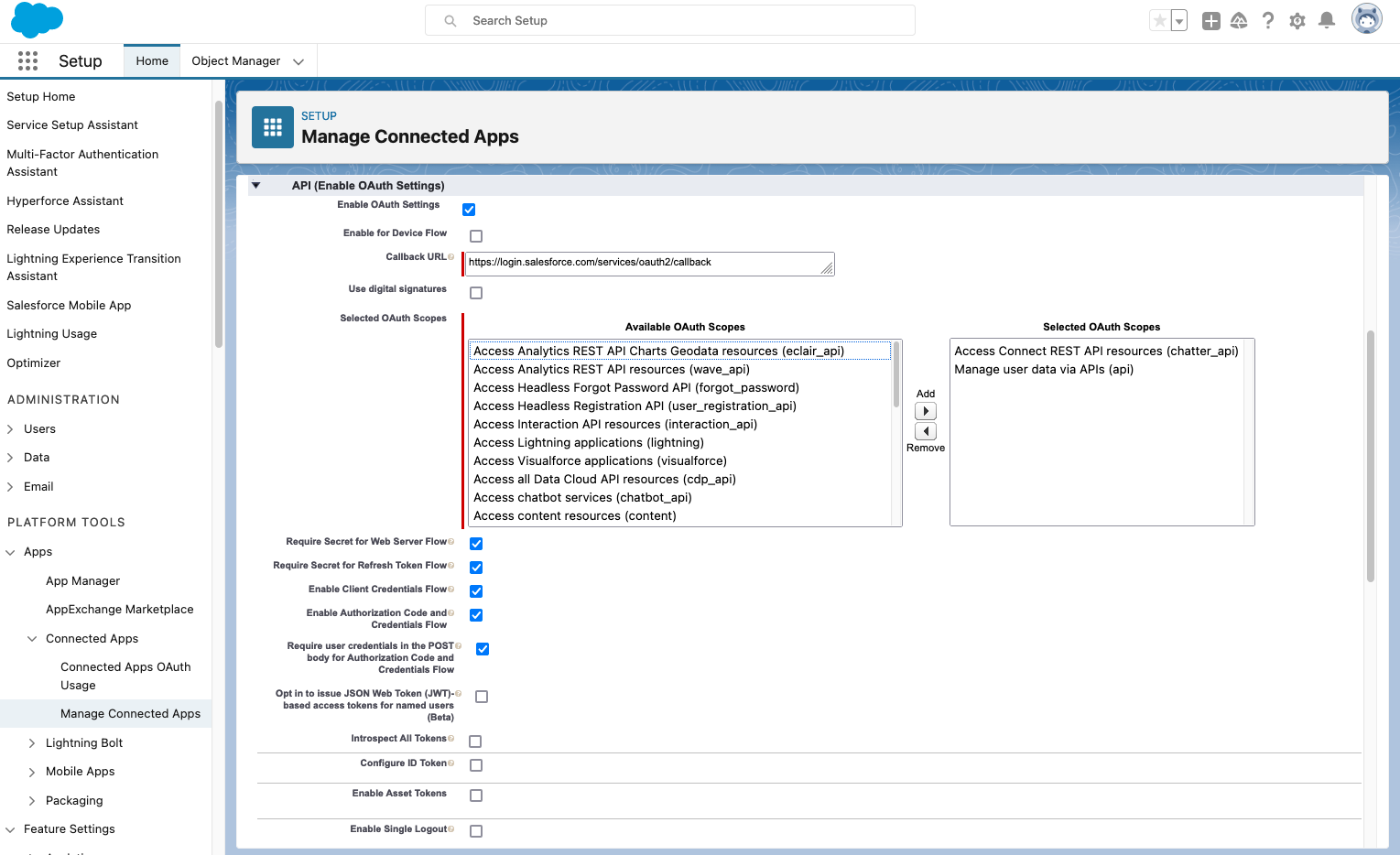Click the Favorites star icon
The height and width of the screenshot is (855, 1400).
click(x=1159, y=20)
